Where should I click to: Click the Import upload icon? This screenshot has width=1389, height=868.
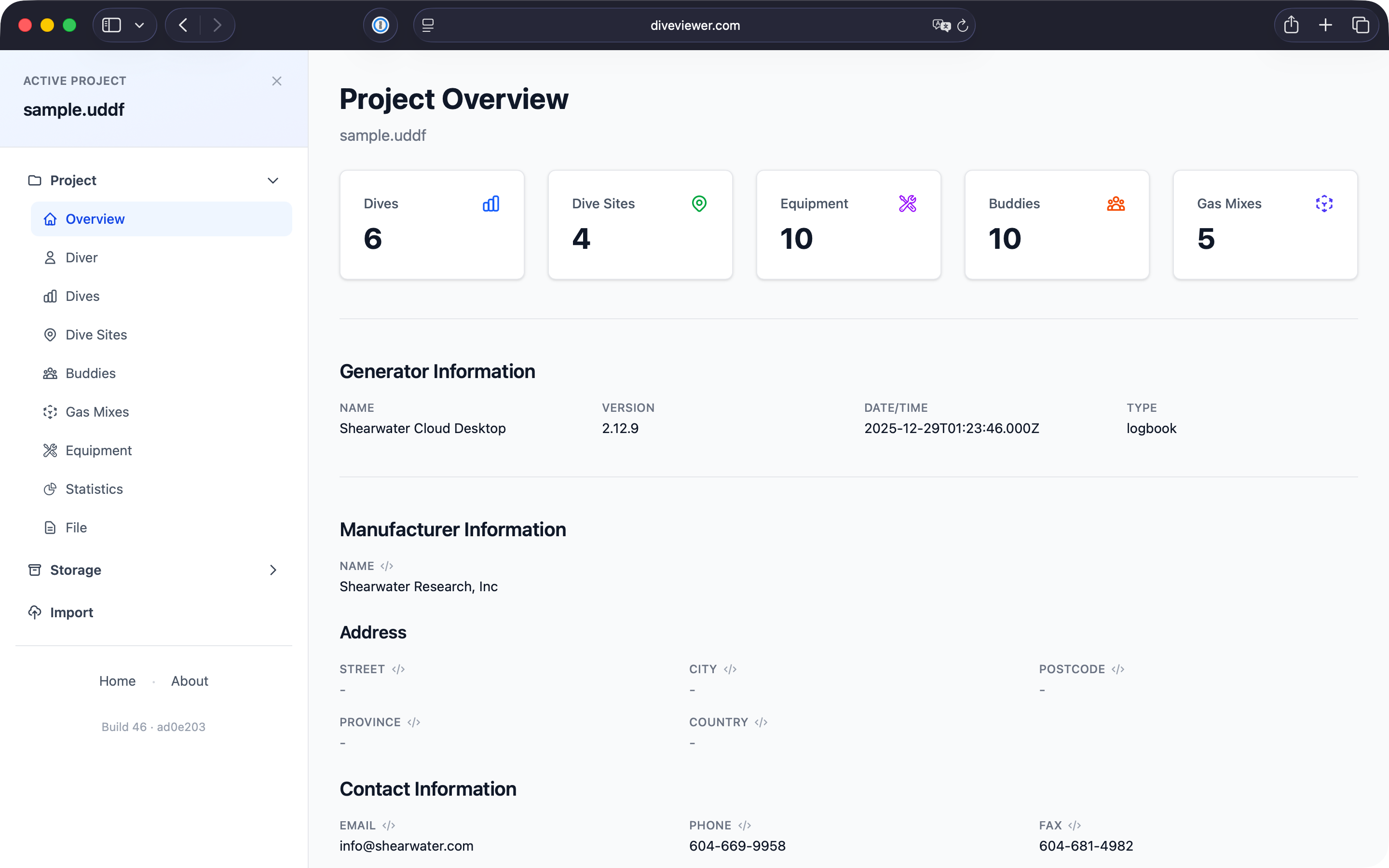tap(34, 612)
